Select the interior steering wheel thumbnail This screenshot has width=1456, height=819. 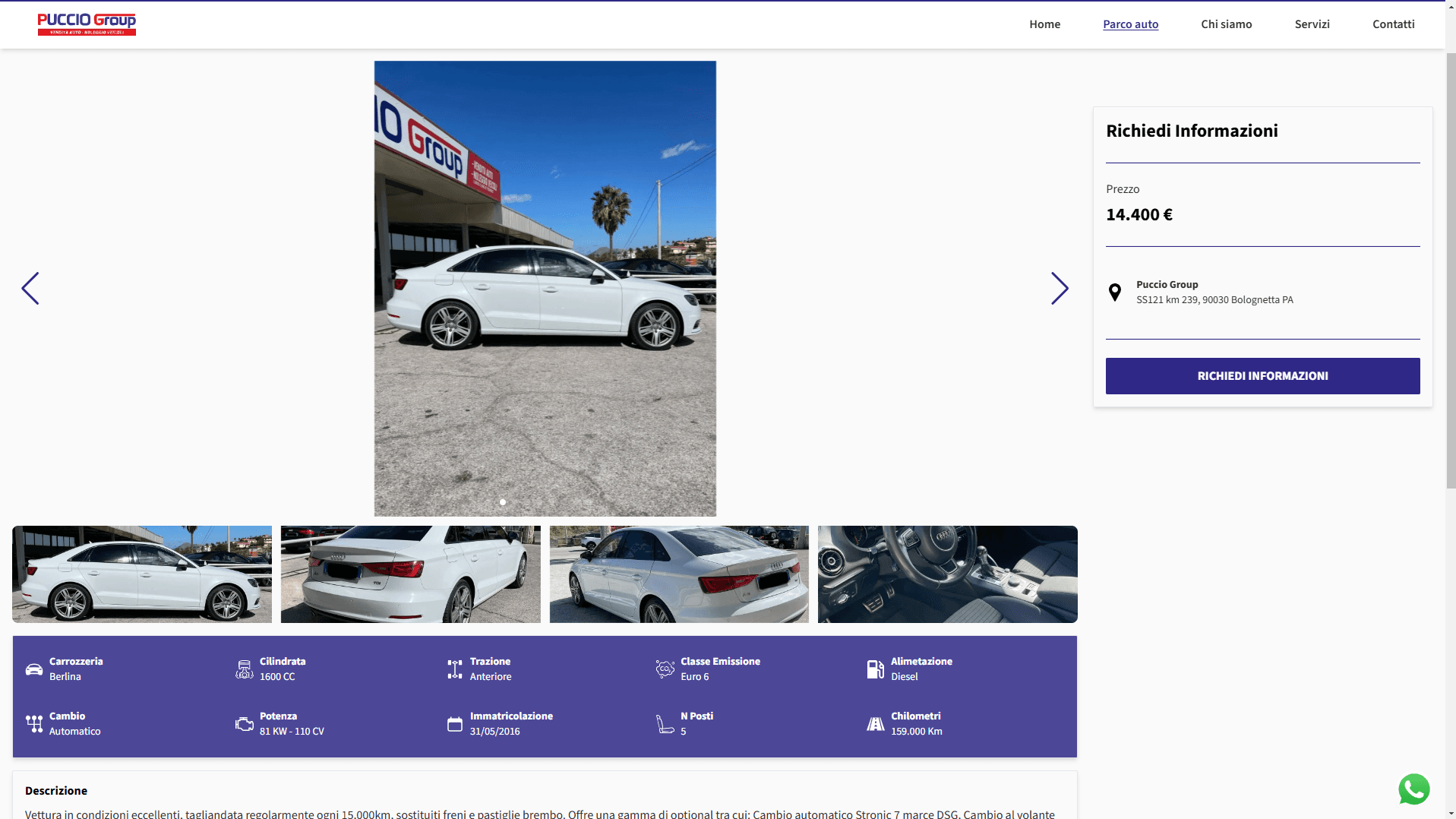pos(947,574)
